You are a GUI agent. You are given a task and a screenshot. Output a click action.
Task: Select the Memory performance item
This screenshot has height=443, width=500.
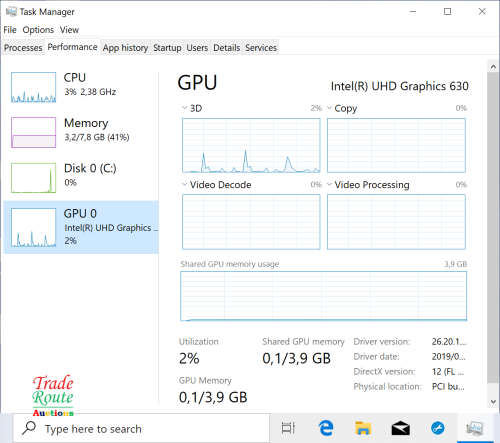pyautogui.click(x=81, y=132)
